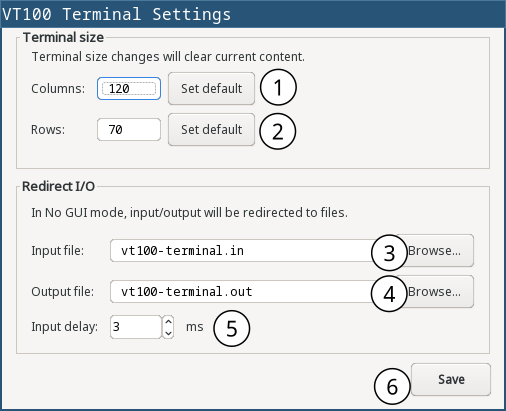Decrease Input delay with down arrow

coord(168,333)
